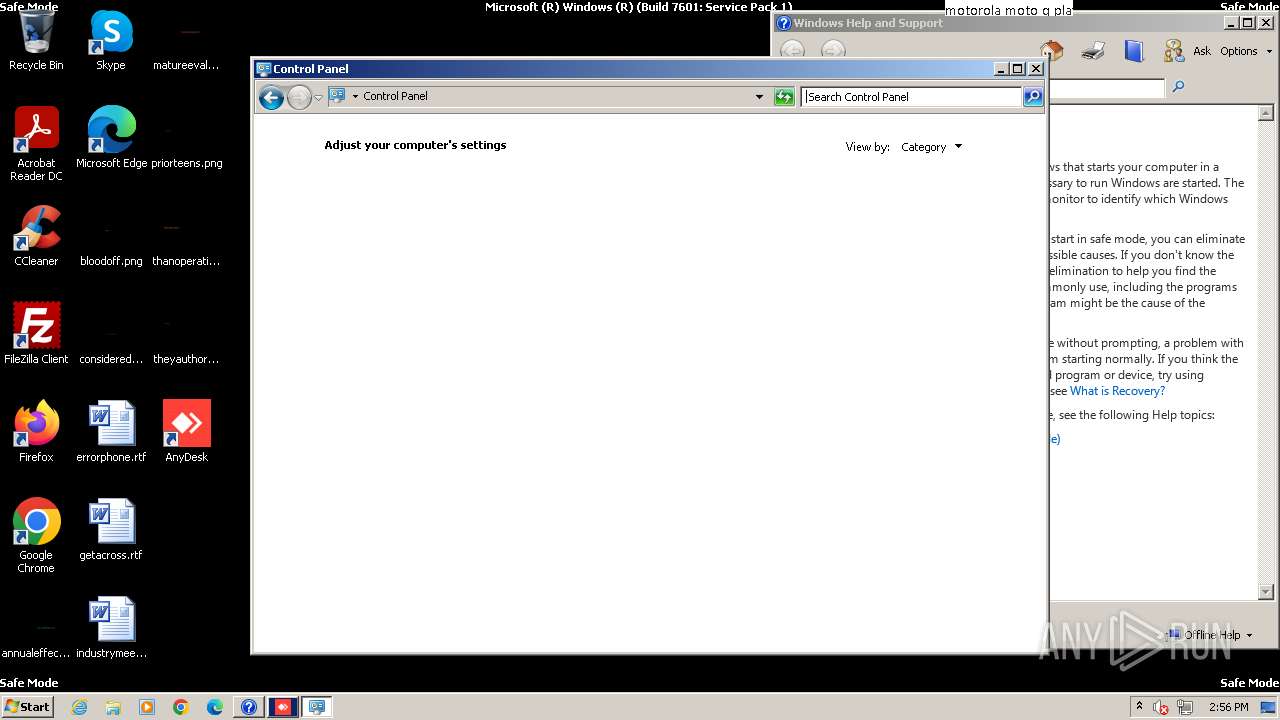Viewport: 1280px width, 720px height.
Task: Browse Help using the book icon
Action: pyautogui.click(x=1133, y=50)
